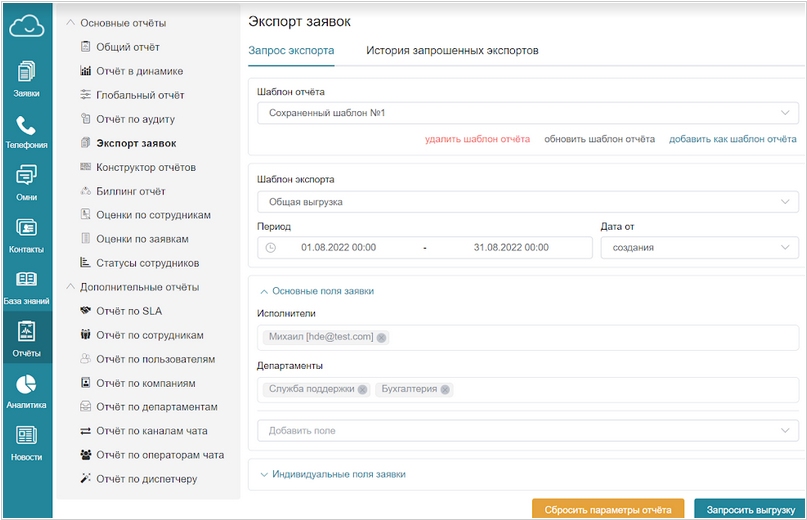Open the Добавить поле dropdown
The image size is (807, 520).
[x=528, y=430]
